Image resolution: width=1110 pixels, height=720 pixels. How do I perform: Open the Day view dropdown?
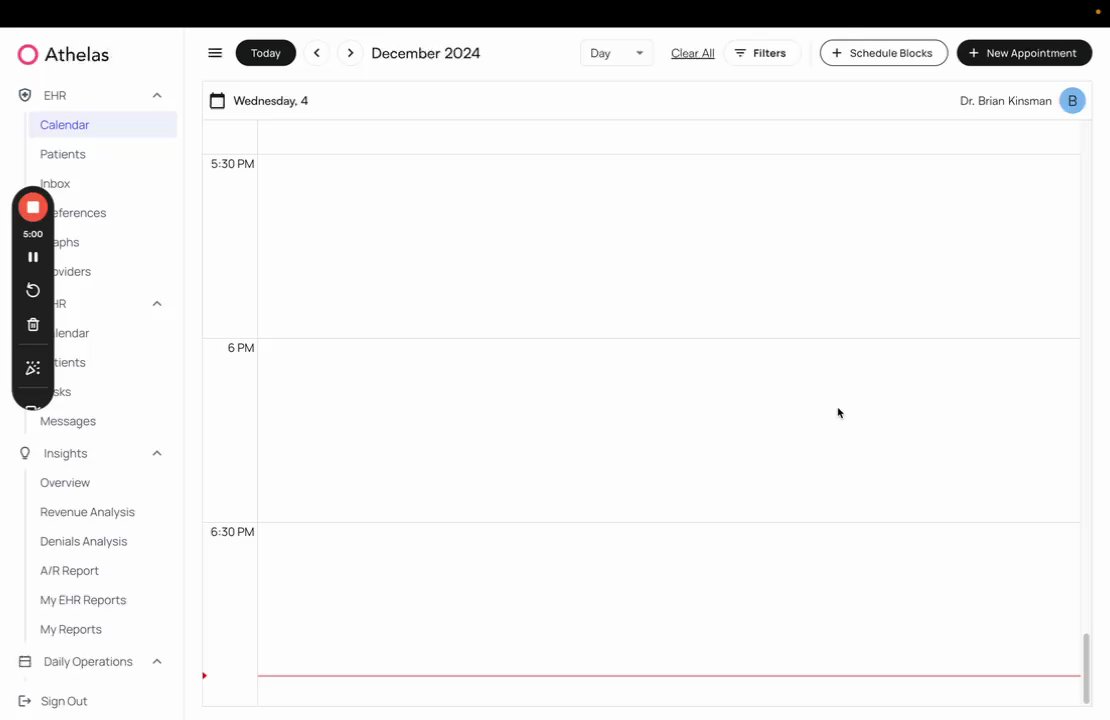click(x=617, y=53)
